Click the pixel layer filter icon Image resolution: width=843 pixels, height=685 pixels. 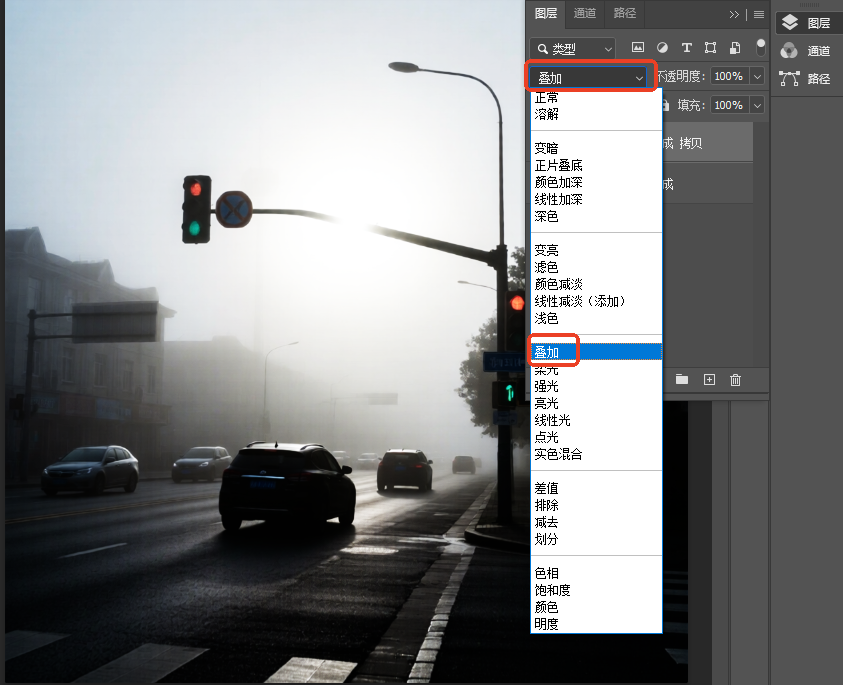pos(638,47)
